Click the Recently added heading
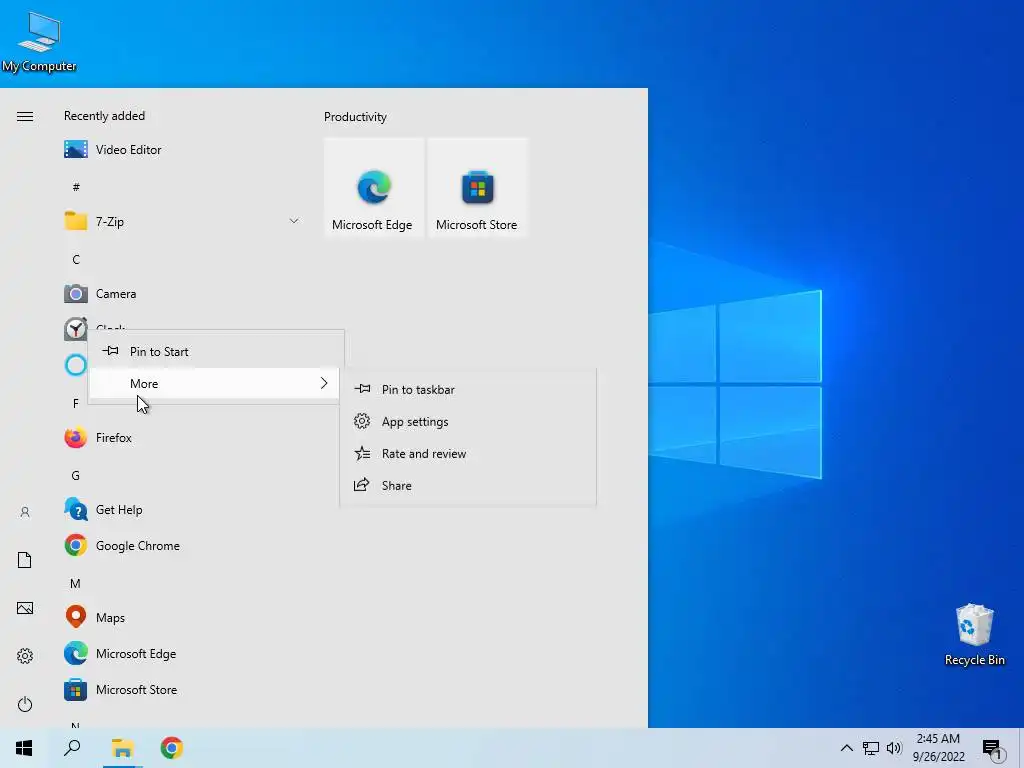 pyautogui.click(x=104, y=116)
